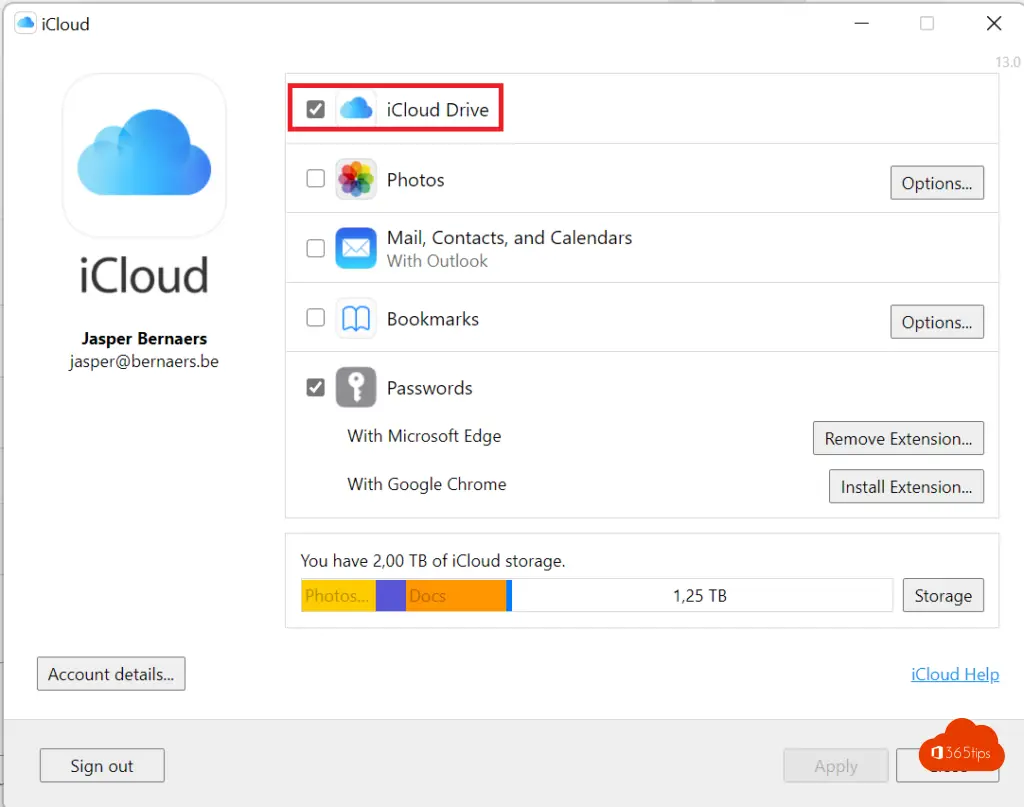This screenshot has height=807, width=1024.
Task: Click the large iCloud logo
Action: point(144,154)
